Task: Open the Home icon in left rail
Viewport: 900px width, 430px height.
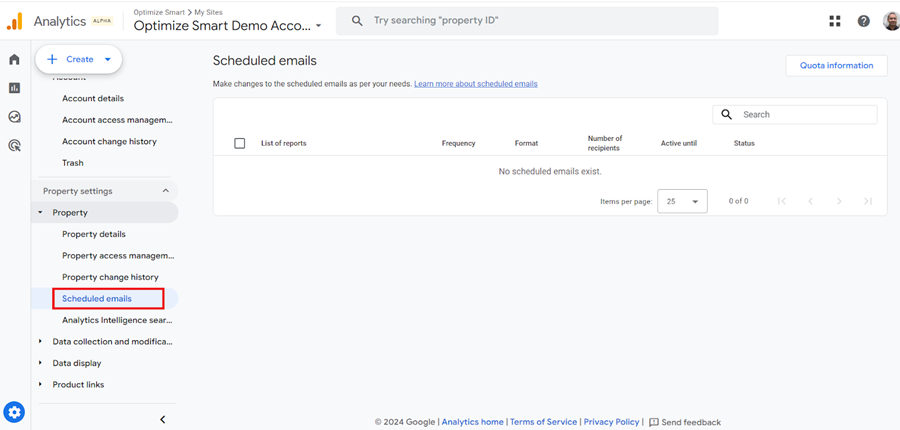Action: (14, 59)
